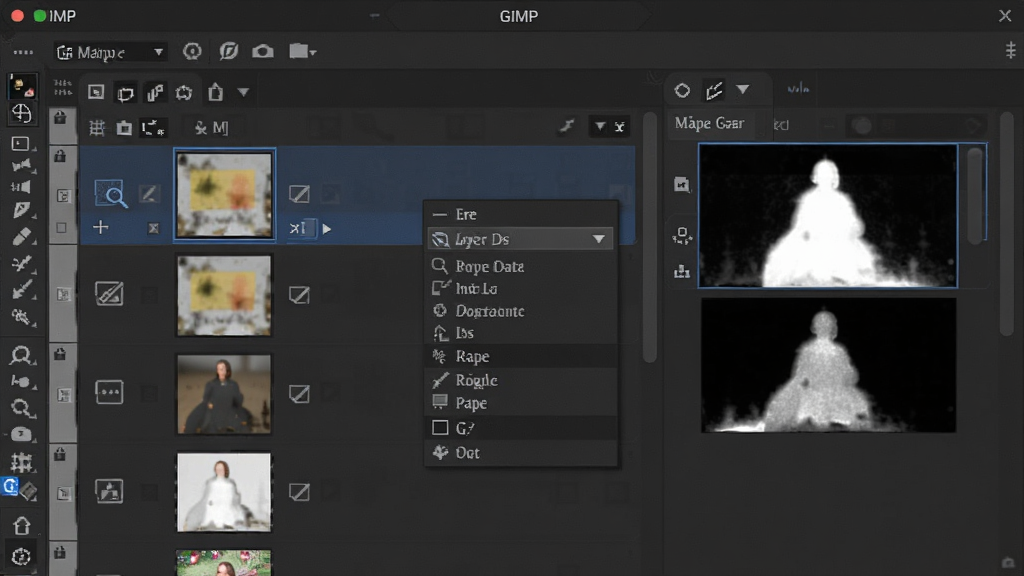Click the slashed-circle icon in top toolbar
Image resolution: width=1024 pixels, height=576 pixels.
click(229, 51)
